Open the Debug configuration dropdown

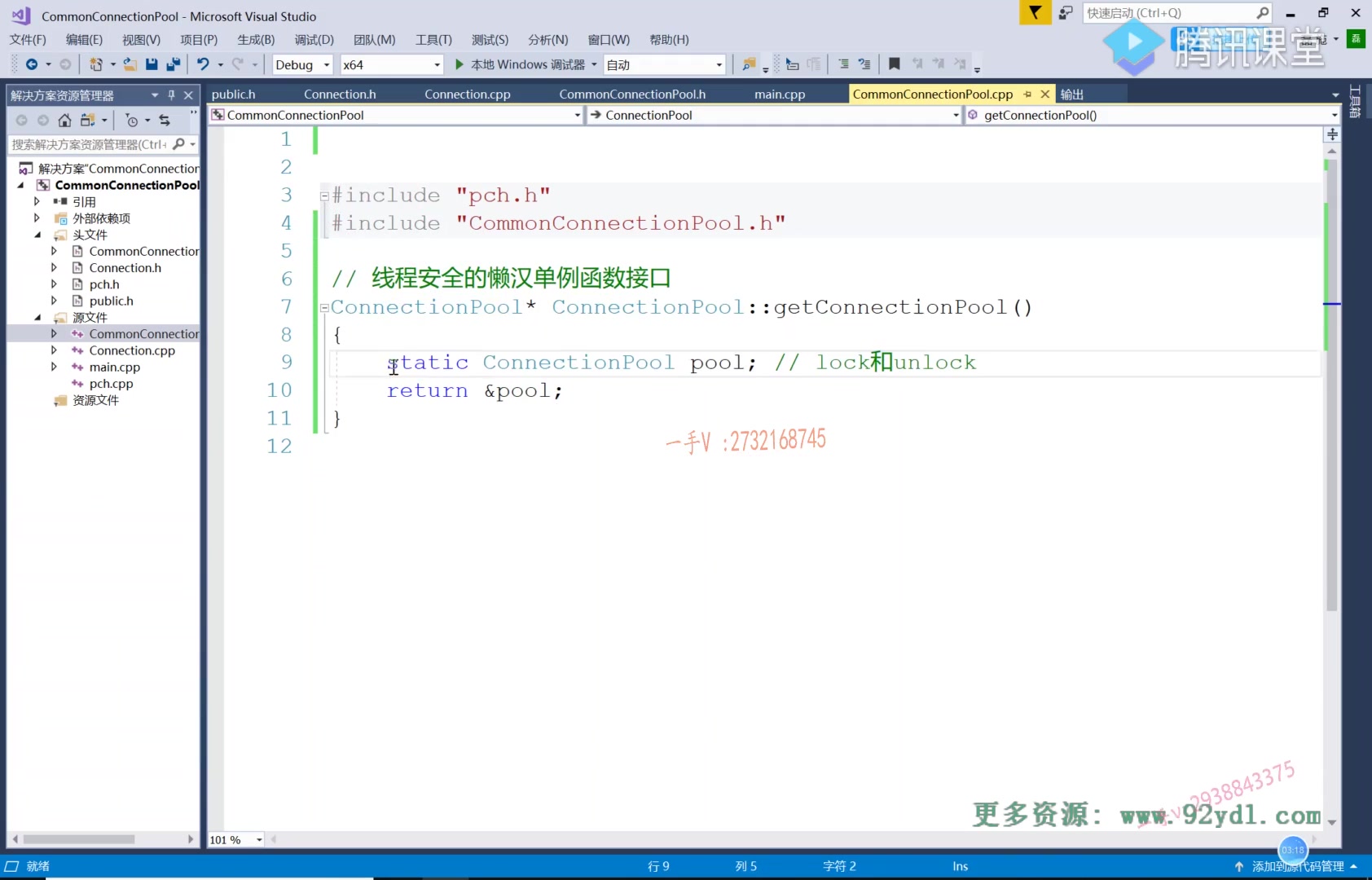(x=327, y=64)
